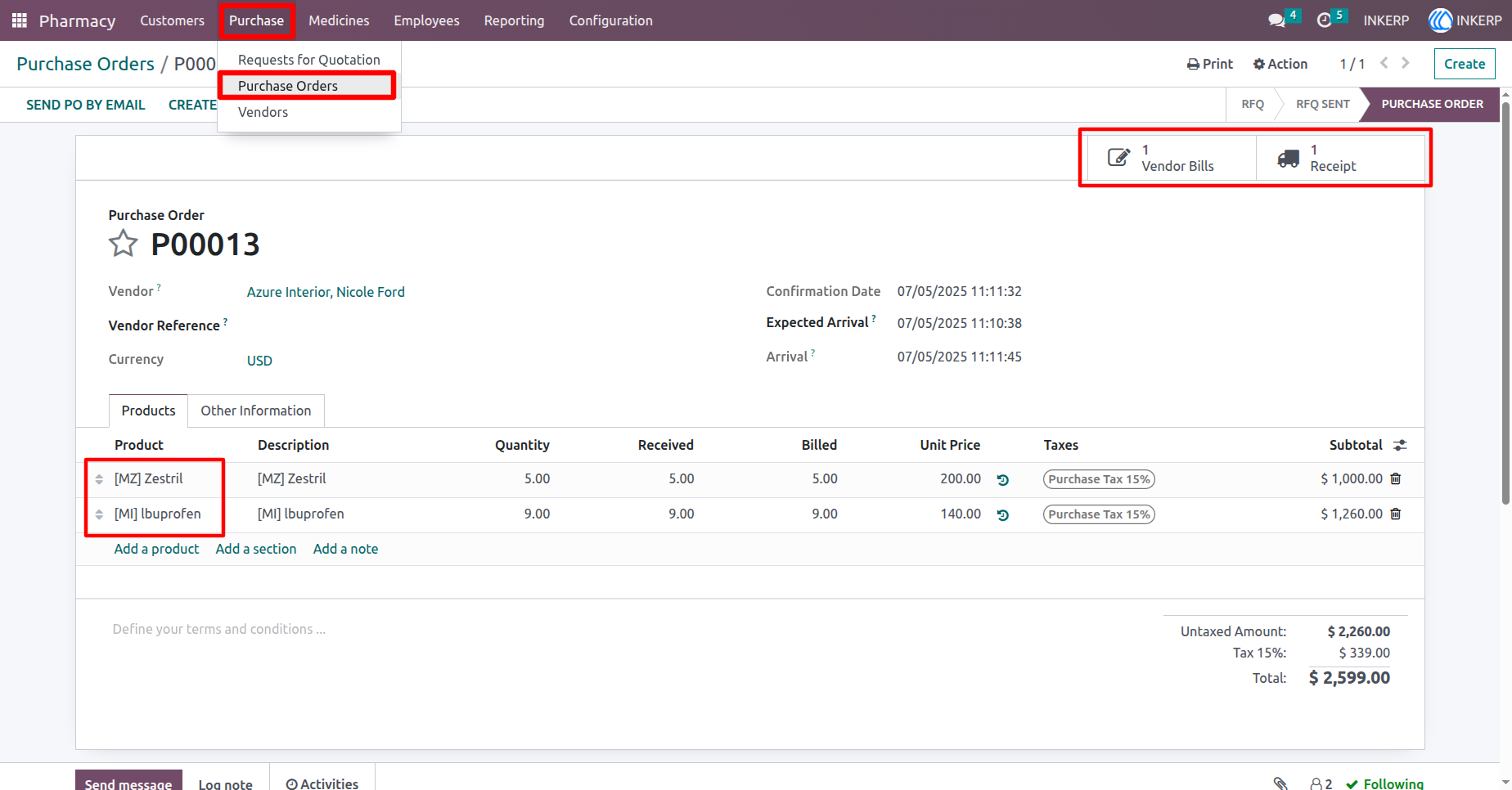Switch to Other Information tab
This screenshot has width=1512, height=790.
(256, 411)
